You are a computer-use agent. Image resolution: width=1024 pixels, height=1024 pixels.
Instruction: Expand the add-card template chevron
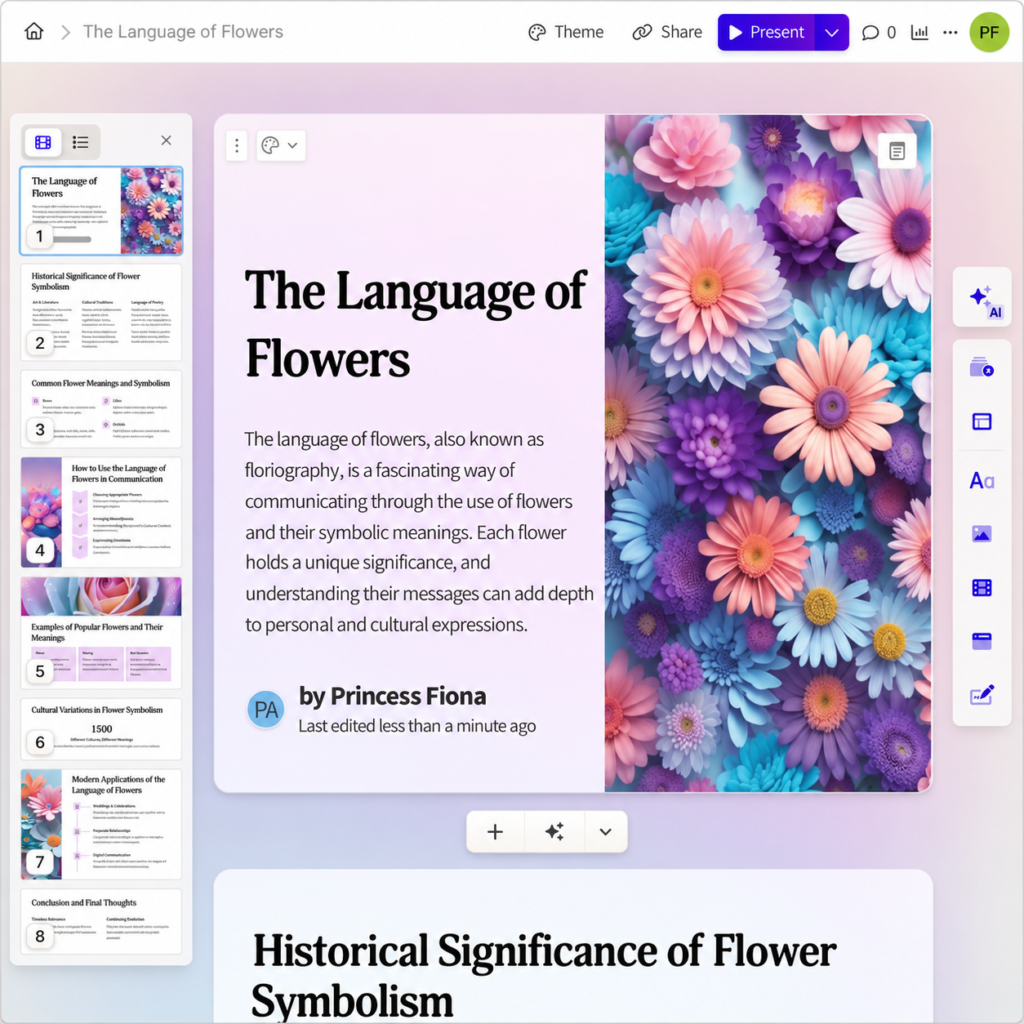[605, 831]
